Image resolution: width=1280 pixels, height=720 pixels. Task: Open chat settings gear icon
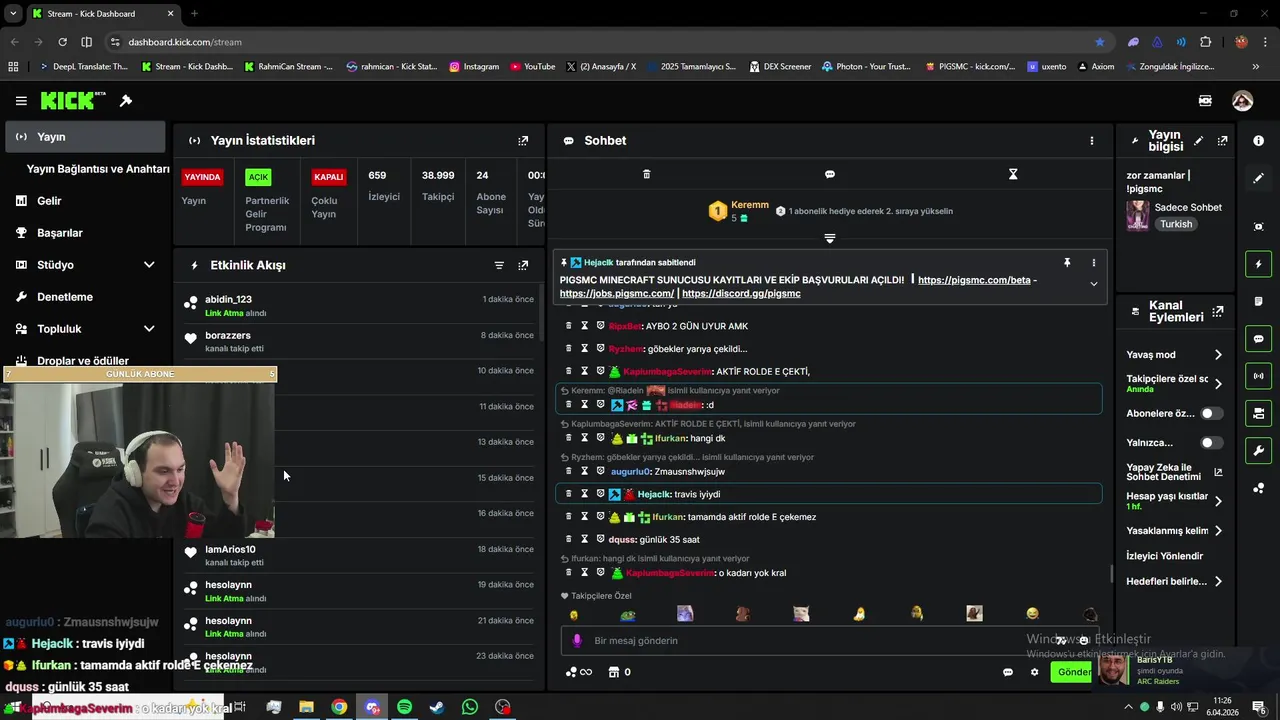coord(1034,672)
